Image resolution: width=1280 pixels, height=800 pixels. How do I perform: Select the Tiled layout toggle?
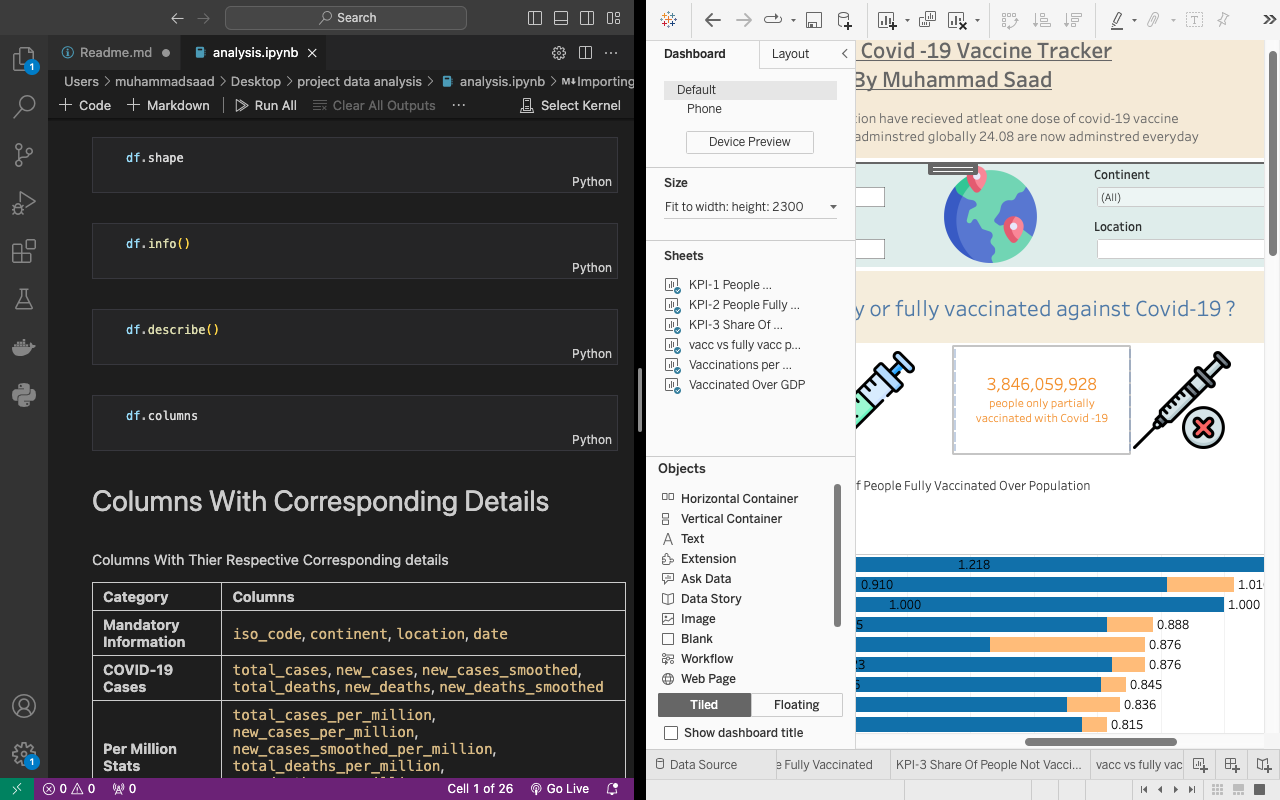(x=704, y=705)
